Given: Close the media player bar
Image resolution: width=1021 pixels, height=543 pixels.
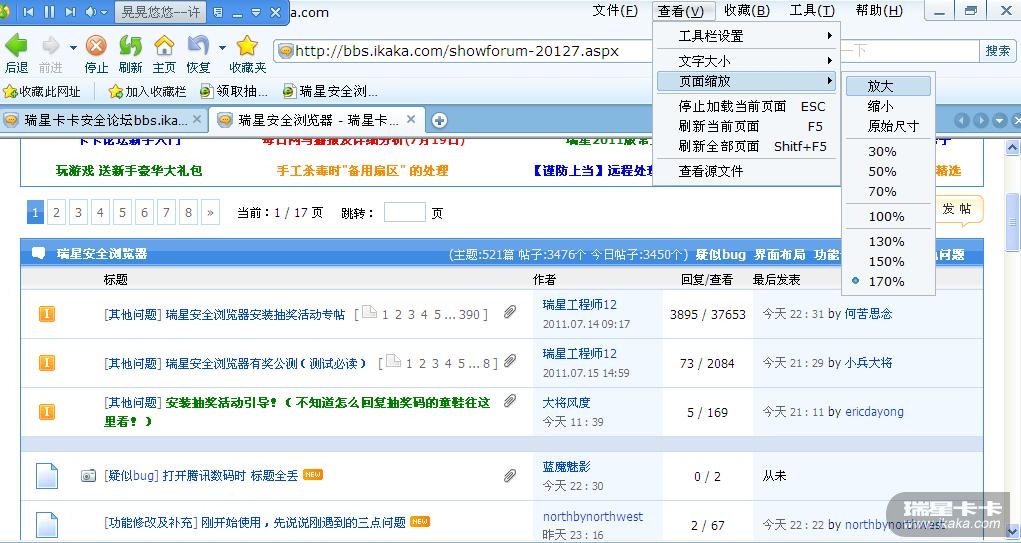Looking at the screenshot, I should 275,12.
